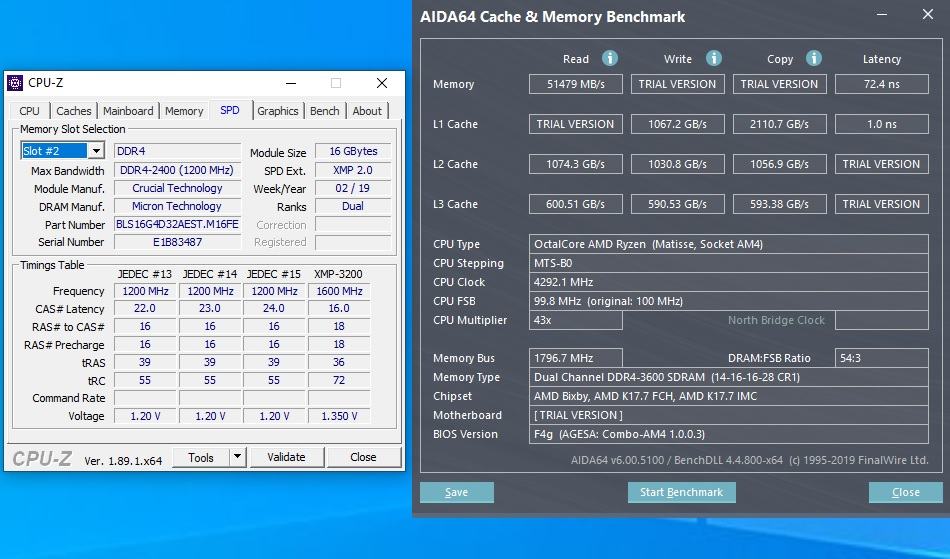This screenshot has width=950, height=559.
Task: Click the Max Bandwidth DDR4-2400 field
Action: pyautogui.click(x=177, y=170)
